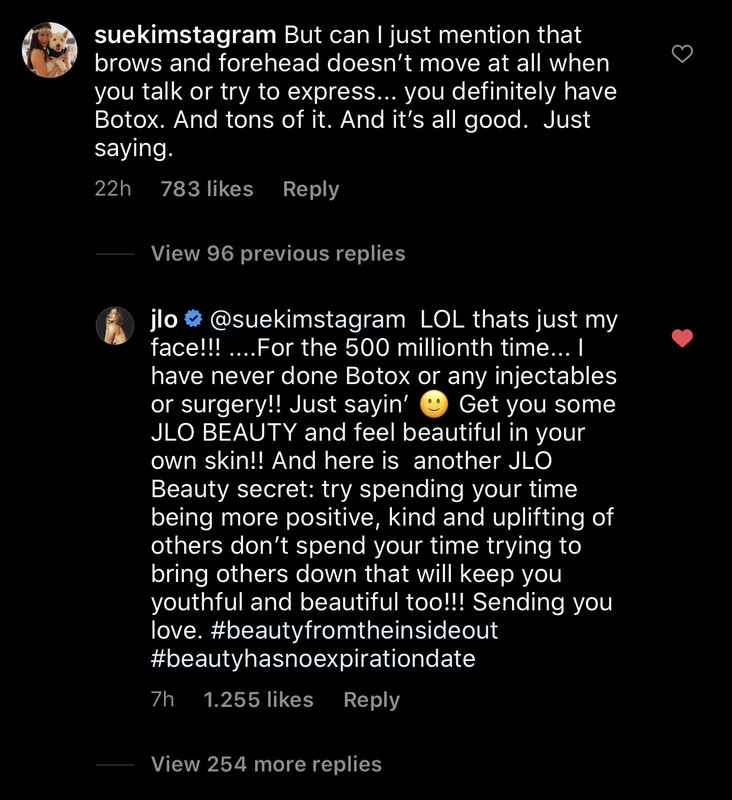Unlike jlo's reply using the red heart
Image resolution: width=732 pixels, height=800 pixels.
pos(682,339)
